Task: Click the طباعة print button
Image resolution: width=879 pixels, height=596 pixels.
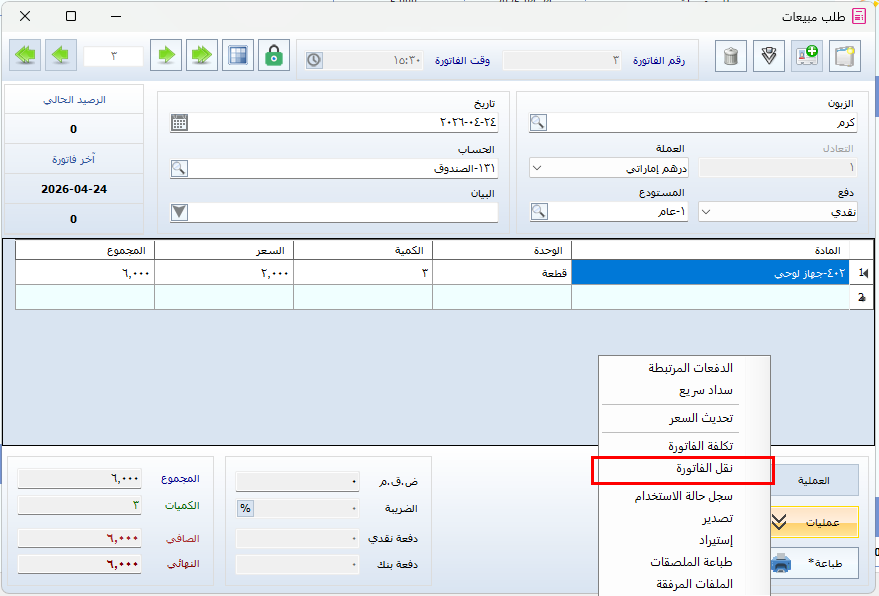Action: (816, 563)
